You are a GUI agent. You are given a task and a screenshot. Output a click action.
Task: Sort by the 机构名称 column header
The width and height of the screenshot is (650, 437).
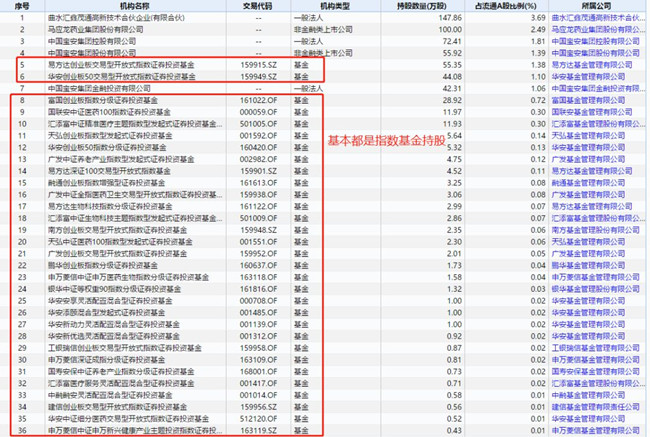click(x=135, y=6)
